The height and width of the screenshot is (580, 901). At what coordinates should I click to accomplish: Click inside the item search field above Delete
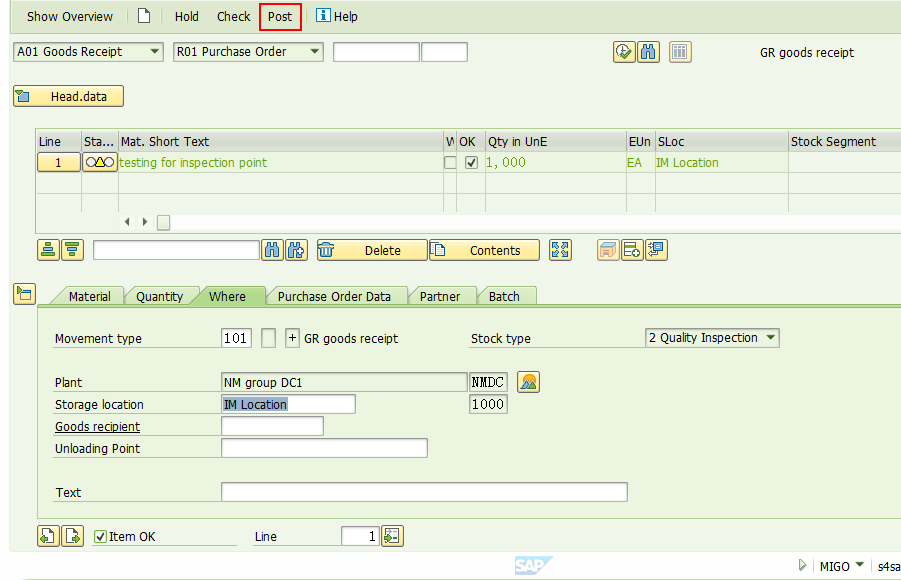(175, 249)
